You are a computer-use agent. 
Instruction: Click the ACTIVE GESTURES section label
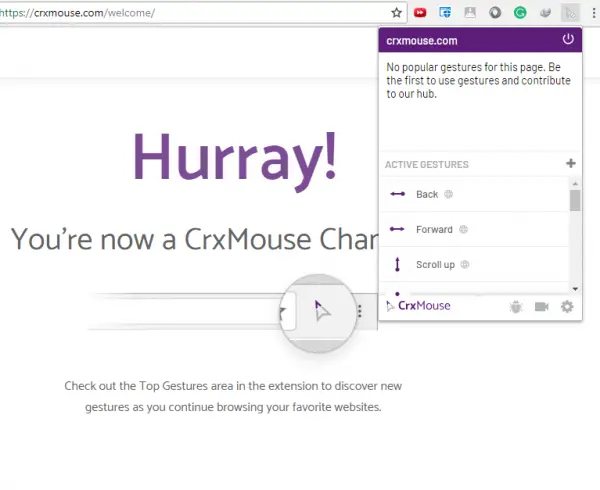pyautogui.click(x=427, y=164)
